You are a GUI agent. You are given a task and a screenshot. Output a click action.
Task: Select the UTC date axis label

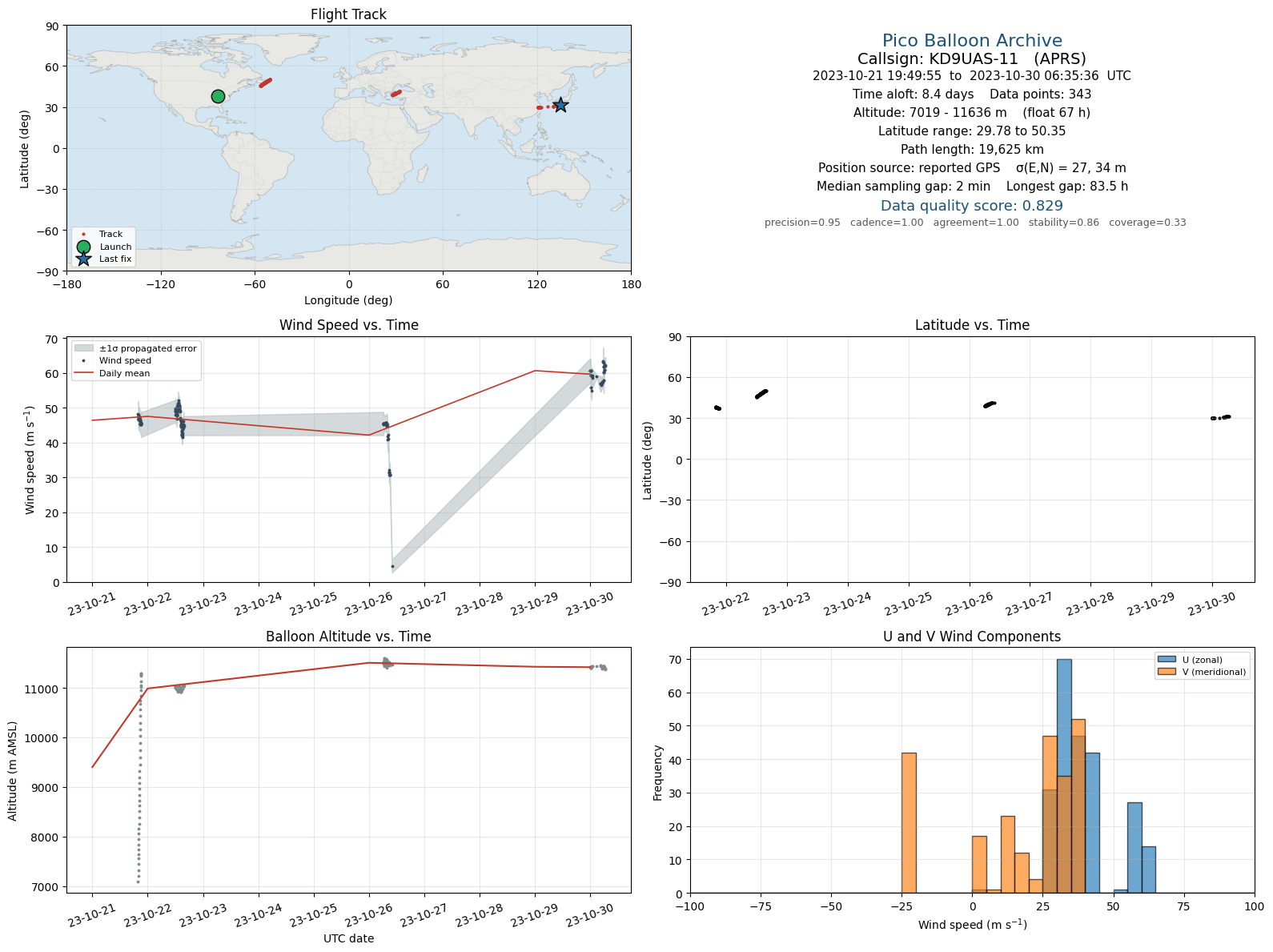(x=348, y=938)
